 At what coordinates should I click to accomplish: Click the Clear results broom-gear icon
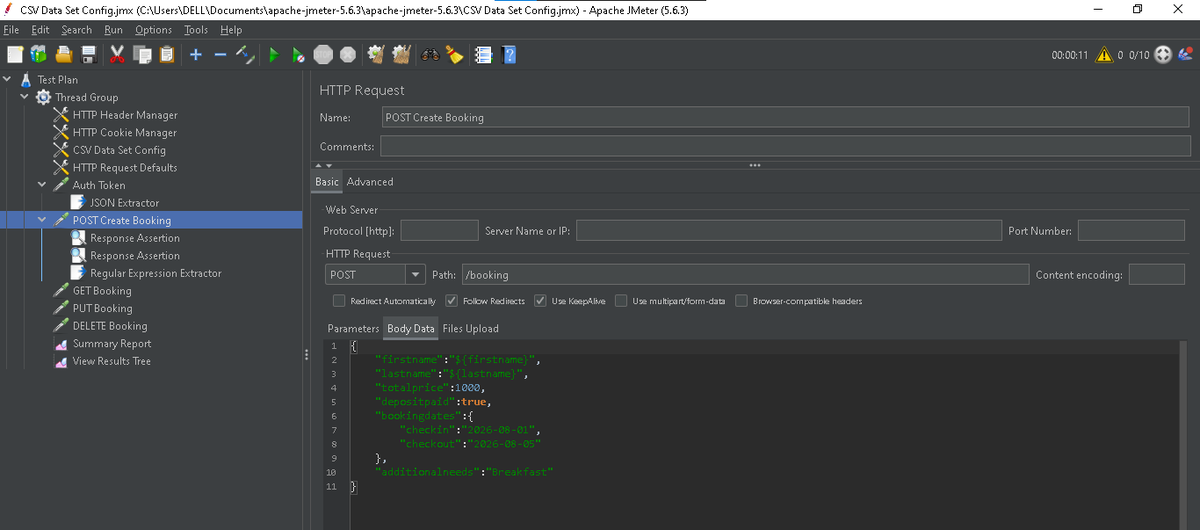click(376, 54)
